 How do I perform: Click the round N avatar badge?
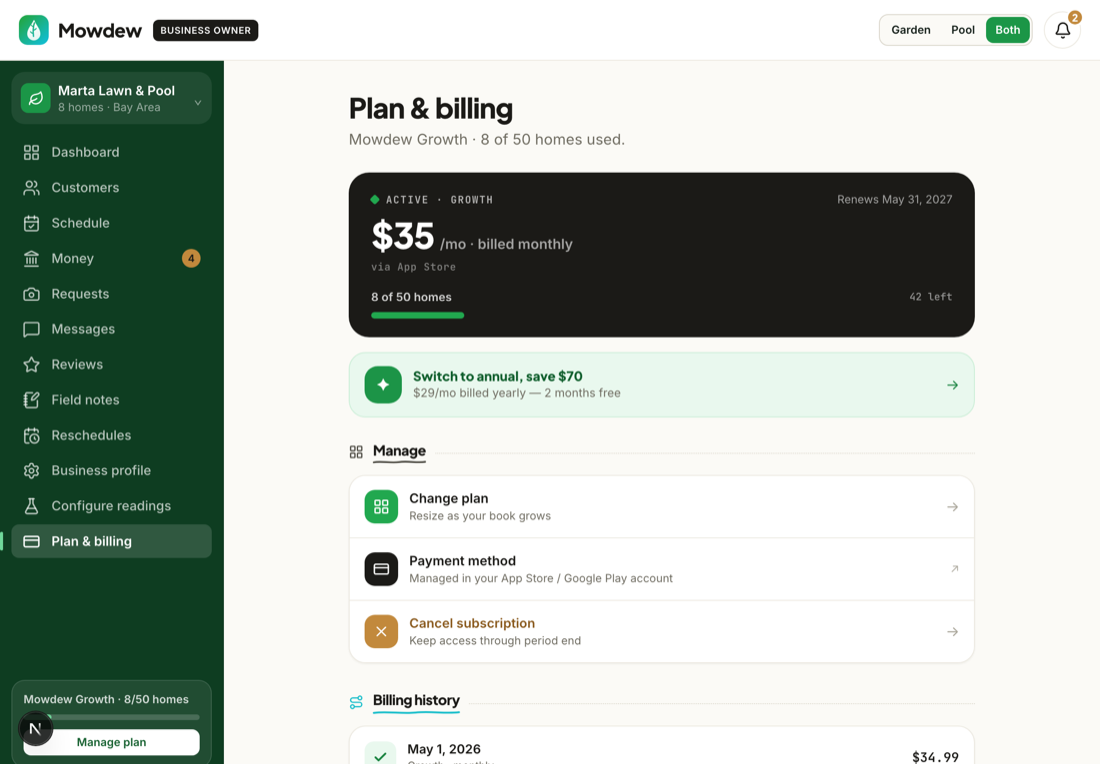[35, 728]
